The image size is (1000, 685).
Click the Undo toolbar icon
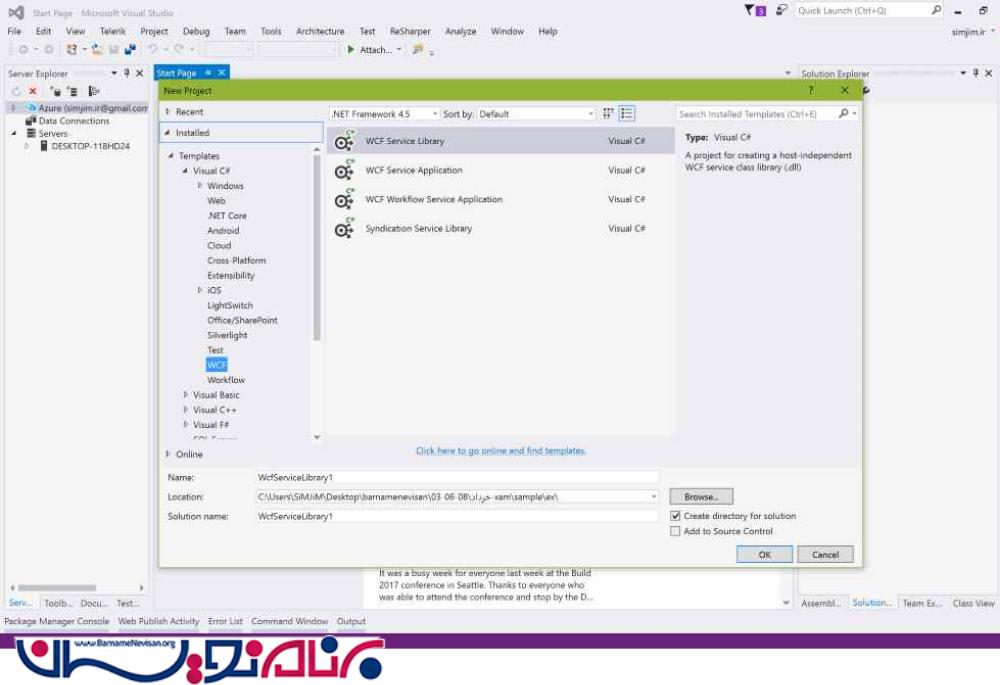click(x=152, y=50)
